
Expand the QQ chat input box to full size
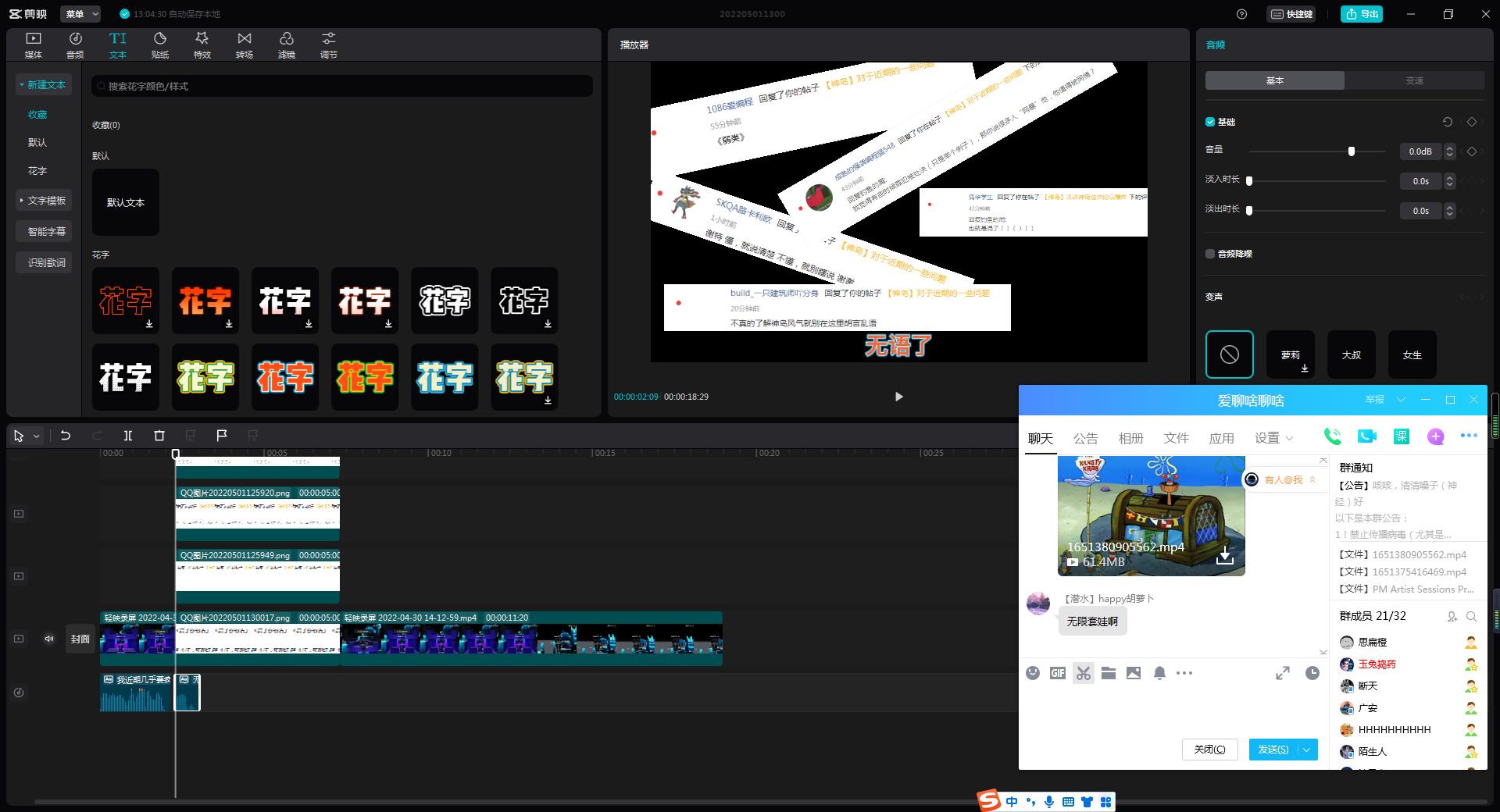(1283, 673)
